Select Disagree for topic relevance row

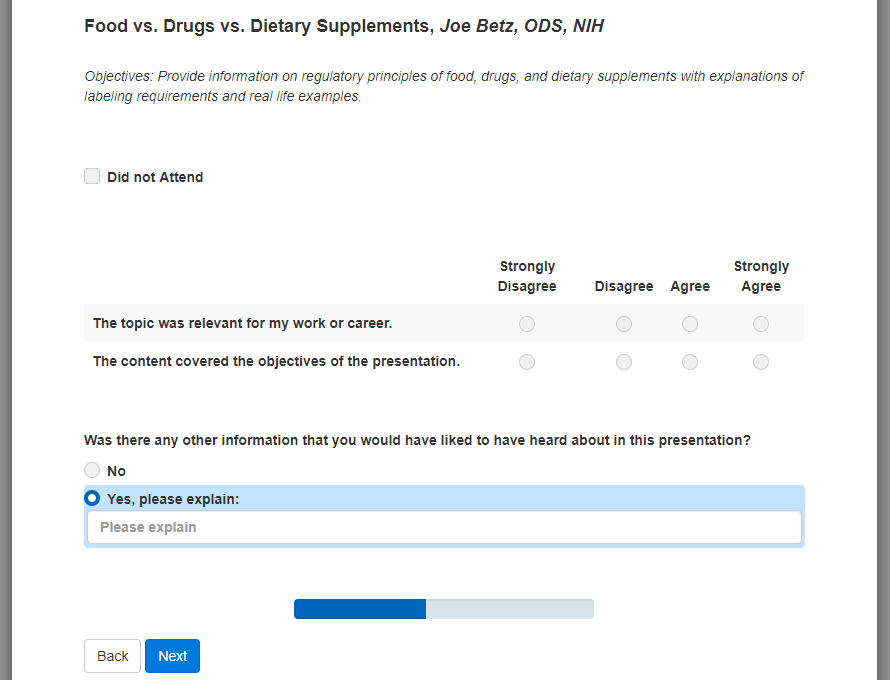tap(624, 324)
